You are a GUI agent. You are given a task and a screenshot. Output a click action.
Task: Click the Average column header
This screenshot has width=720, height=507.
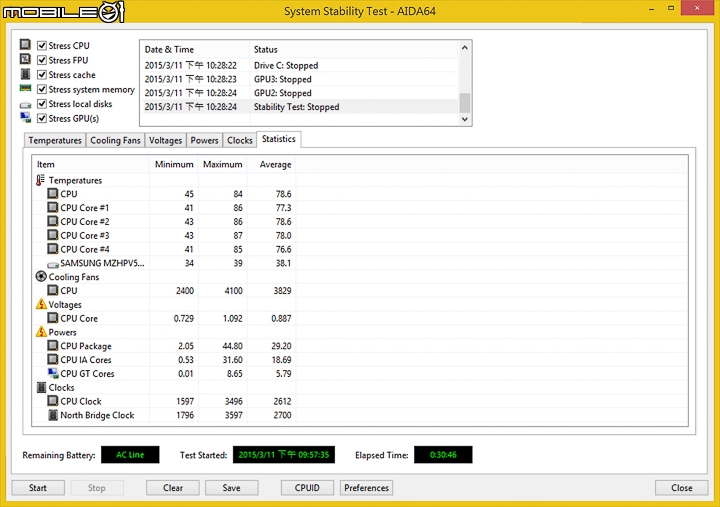click(x=271, y=164)
